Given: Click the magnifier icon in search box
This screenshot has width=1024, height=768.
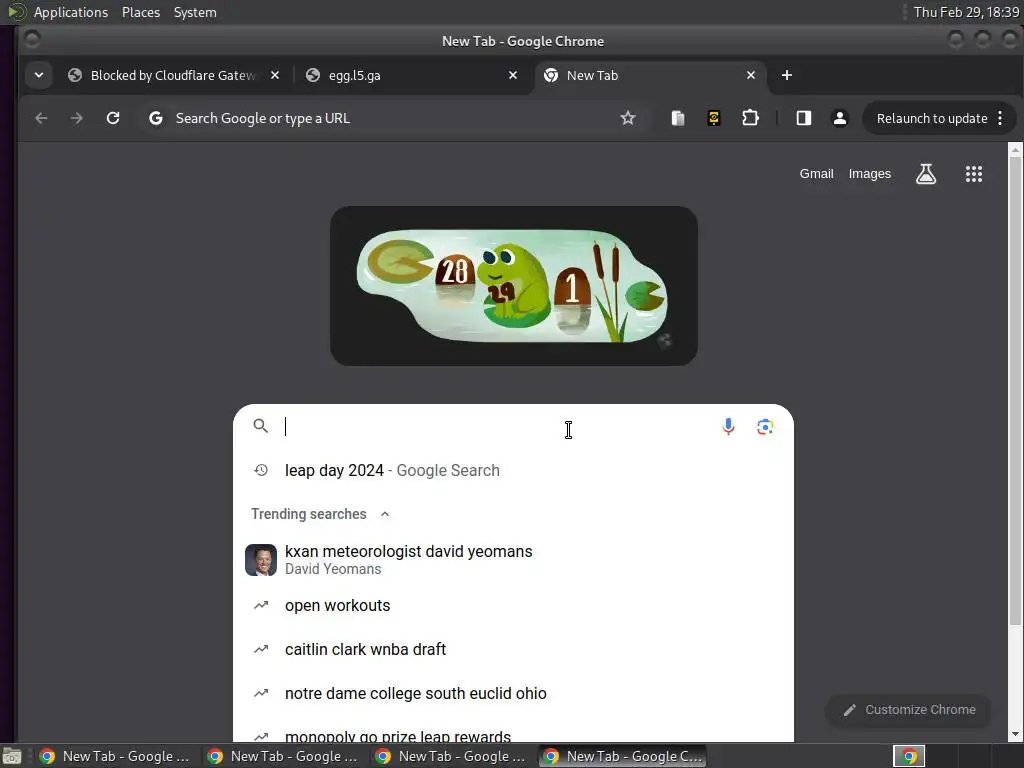Looking at the screenshot, I should pyautogui.click(x=261, y=426).
